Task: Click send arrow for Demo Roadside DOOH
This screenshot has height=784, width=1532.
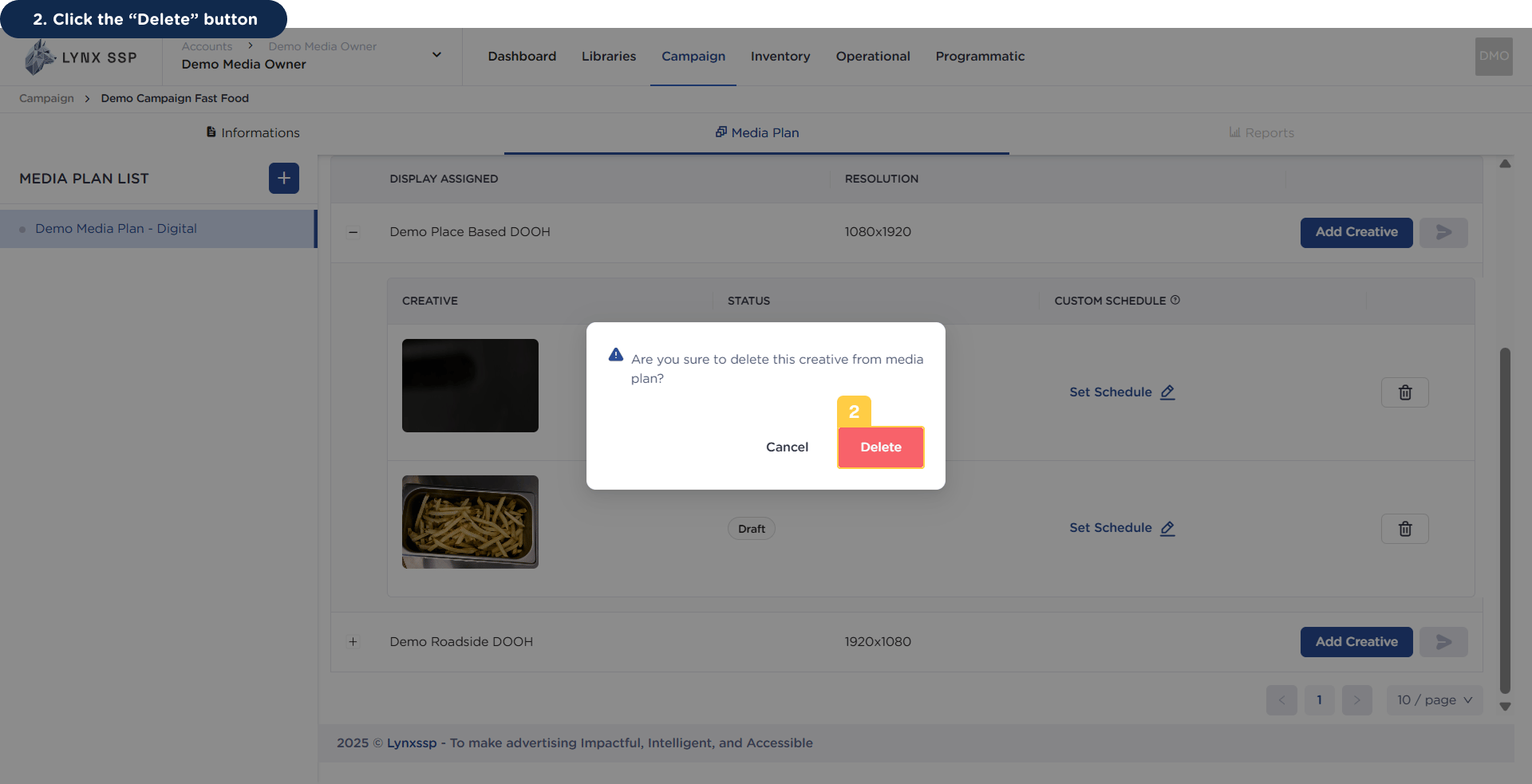Action: [x=1443, y=642]
